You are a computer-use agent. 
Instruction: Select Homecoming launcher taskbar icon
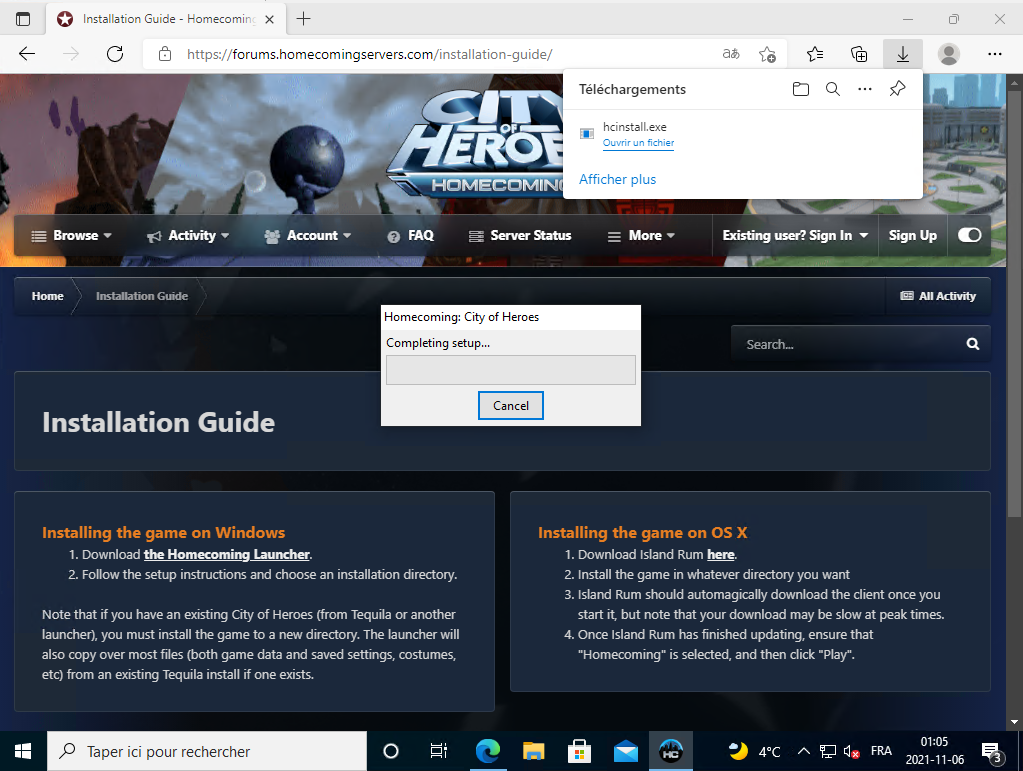pyautogui.click(x=671, y=751)
